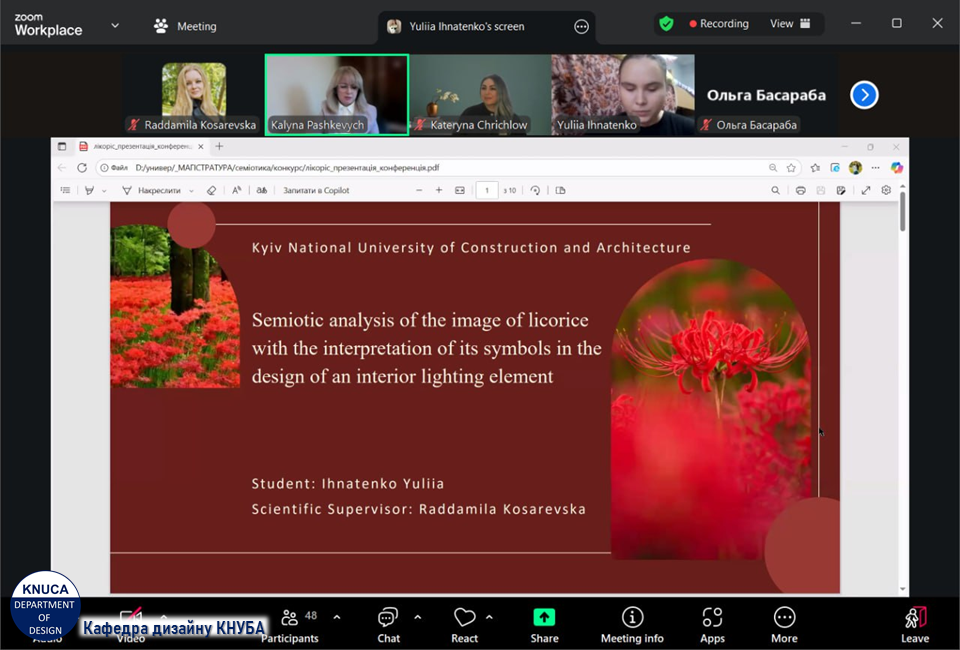Select the Meeting tab at top
The height and width of the screenshot is (650, 960).
[186, 26]
